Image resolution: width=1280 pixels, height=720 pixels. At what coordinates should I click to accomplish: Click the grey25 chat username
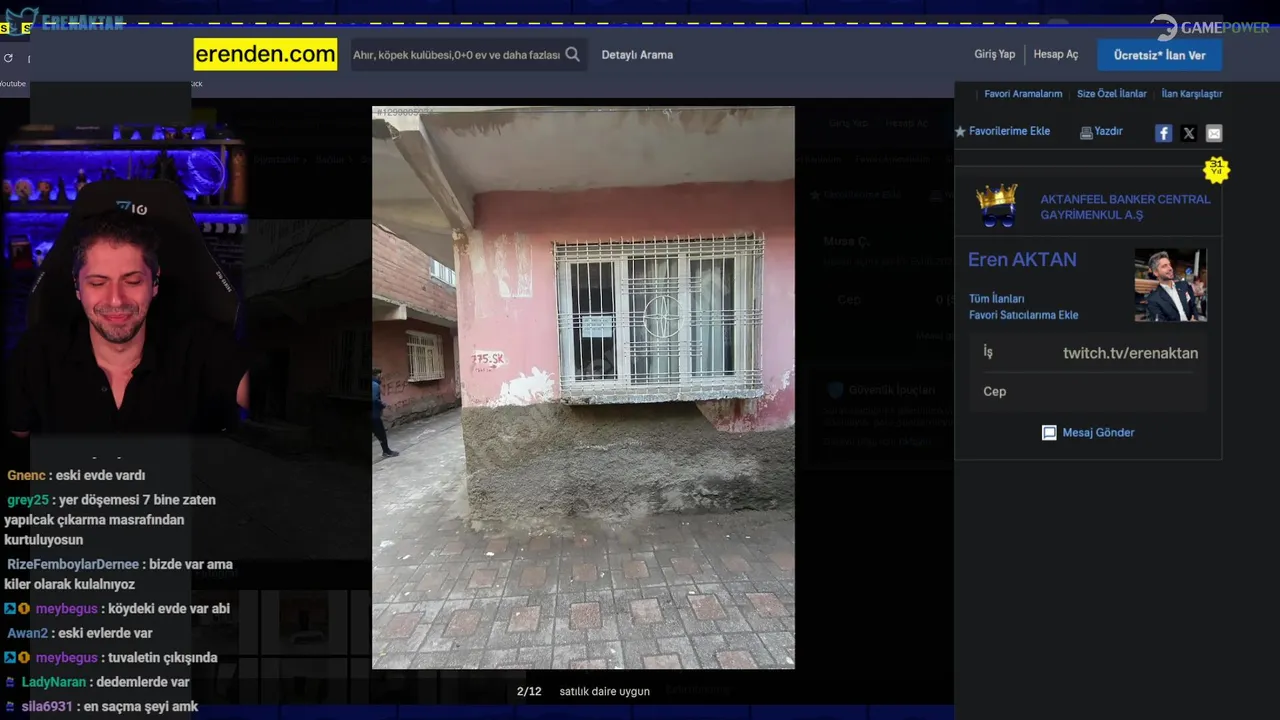[x=28, y=500]
